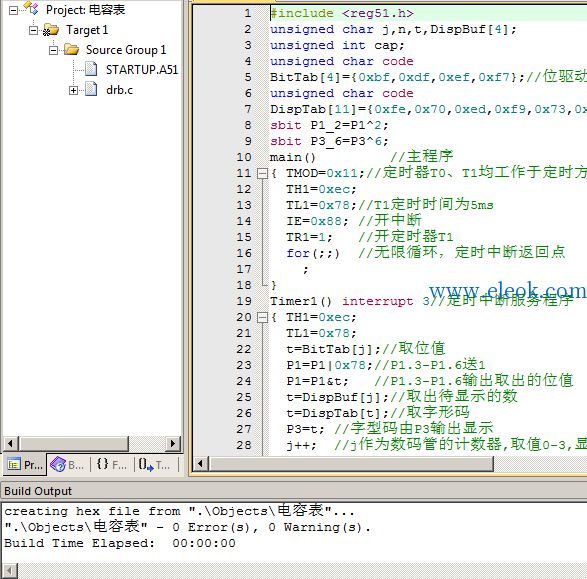Image resolution: width=587 pixels, height=579 pixels.
Task: Click the project panel scroll right arrow
Action: coord(173,444)
